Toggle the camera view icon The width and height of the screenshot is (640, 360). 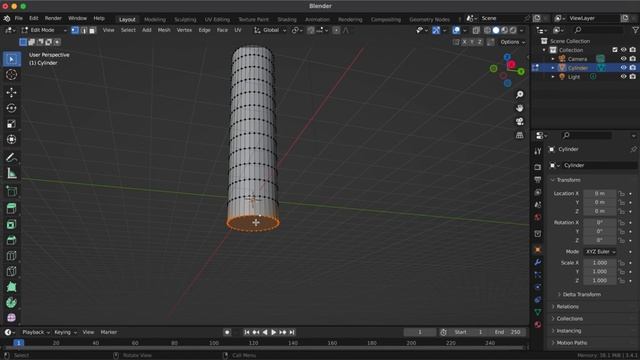520,122
